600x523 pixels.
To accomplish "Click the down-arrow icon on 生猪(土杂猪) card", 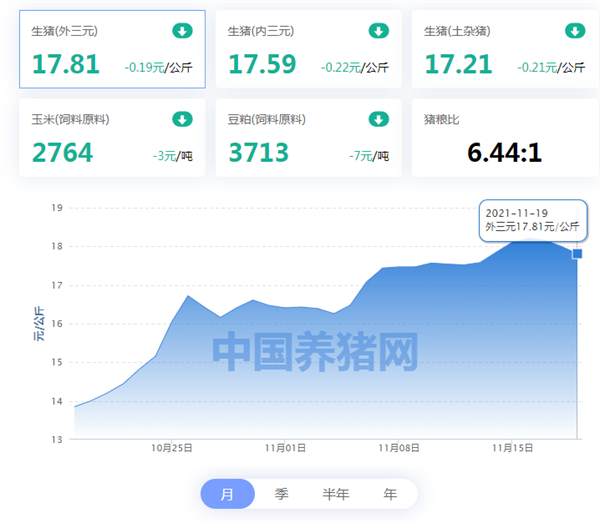I will tap(575, 31).
